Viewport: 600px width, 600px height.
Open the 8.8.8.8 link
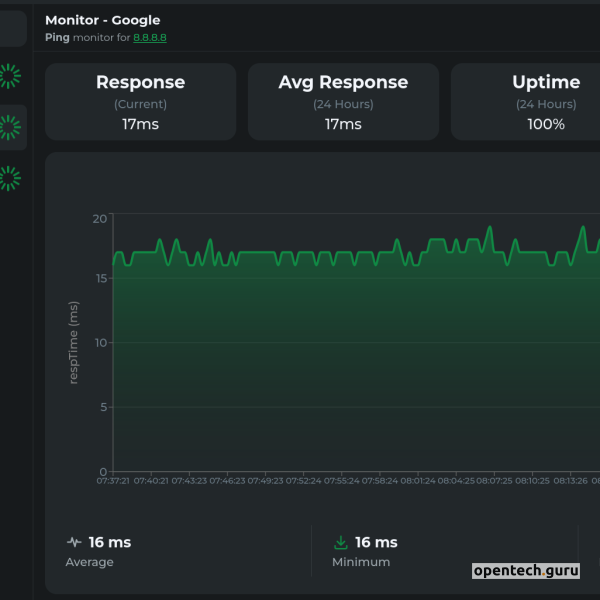[150, 38]
